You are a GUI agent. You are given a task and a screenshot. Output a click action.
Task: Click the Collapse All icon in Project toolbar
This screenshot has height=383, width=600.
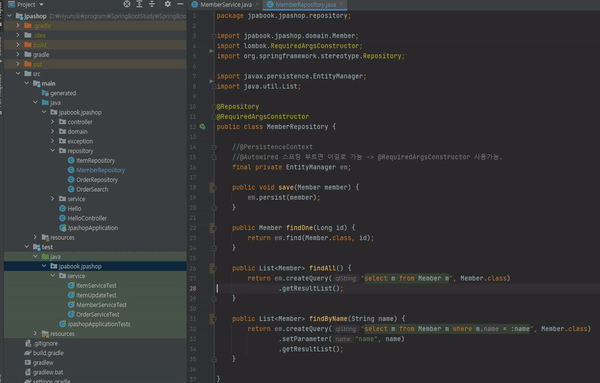coord(152,4)
